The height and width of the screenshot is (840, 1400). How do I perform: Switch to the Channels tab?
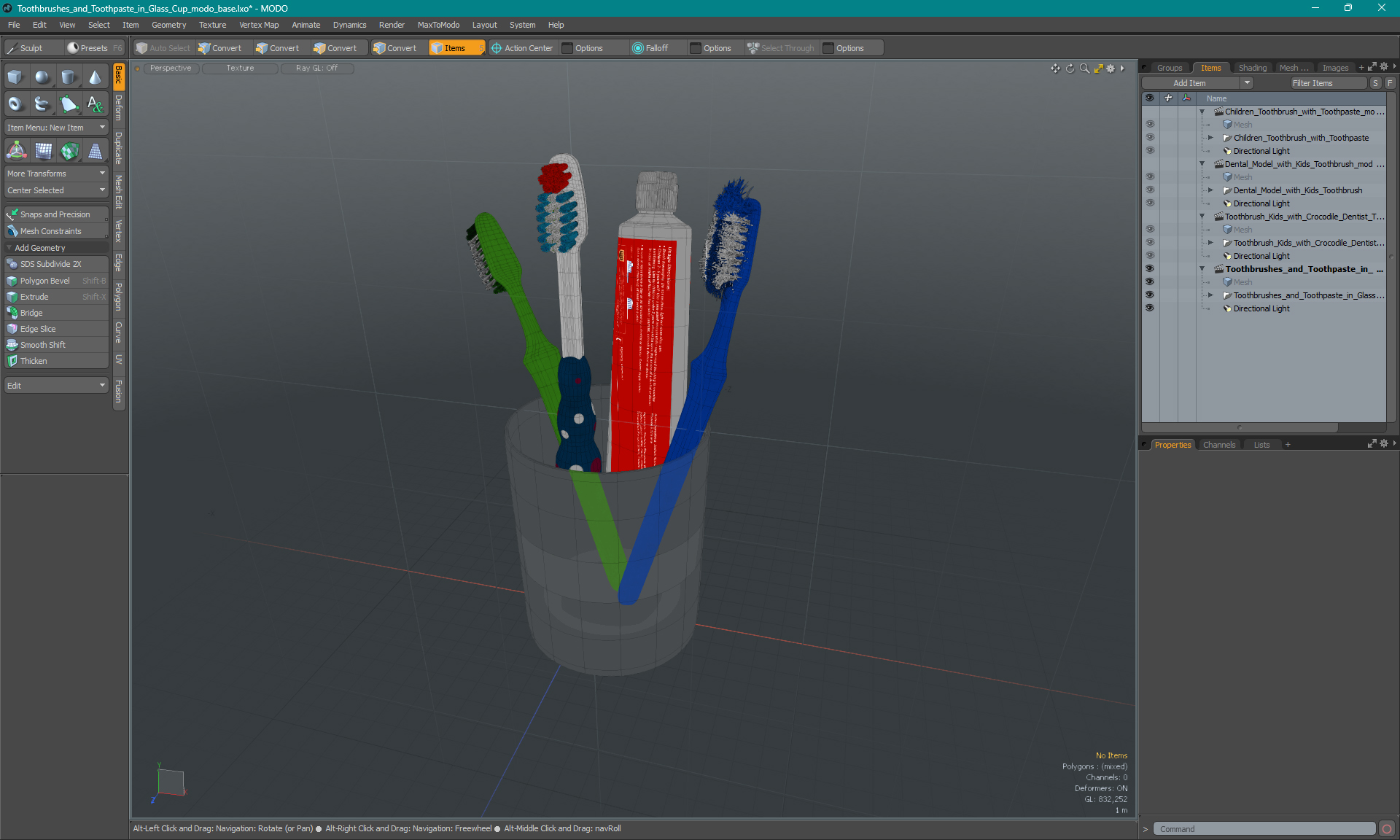pos(1219,445)
